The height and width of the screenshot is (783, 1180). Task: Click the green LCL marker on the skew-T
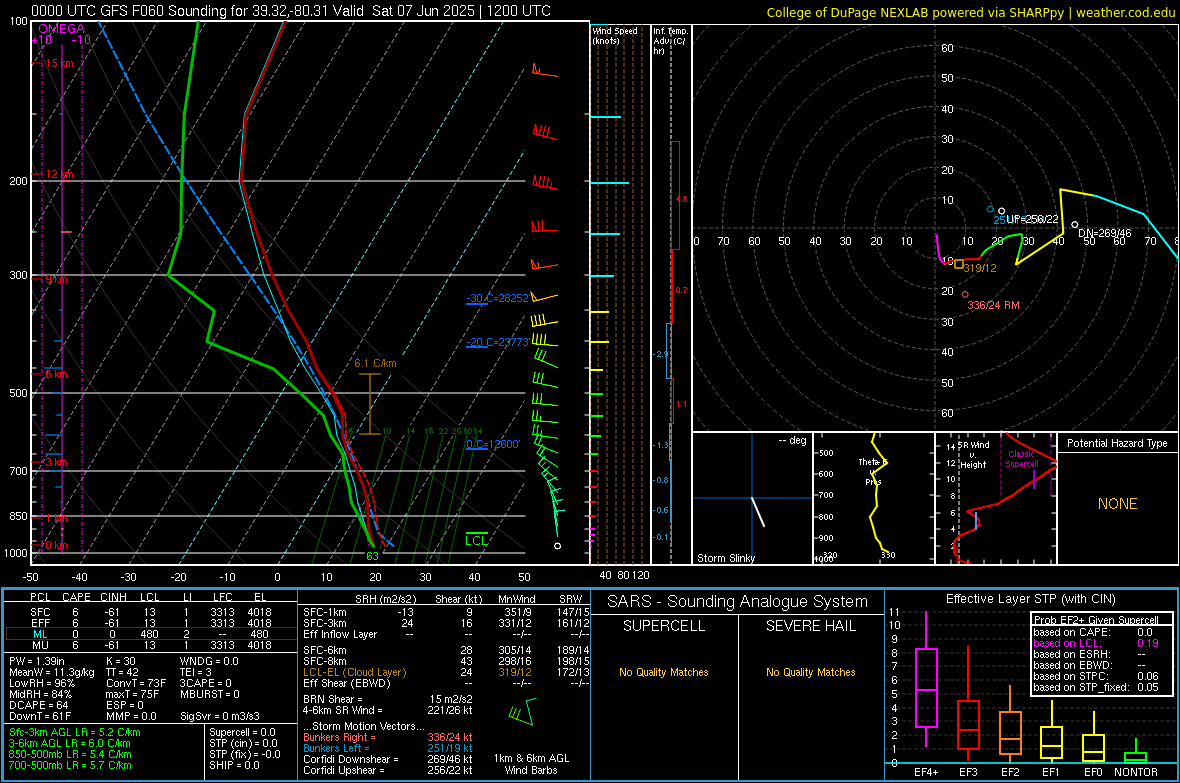tap(476, 539)
